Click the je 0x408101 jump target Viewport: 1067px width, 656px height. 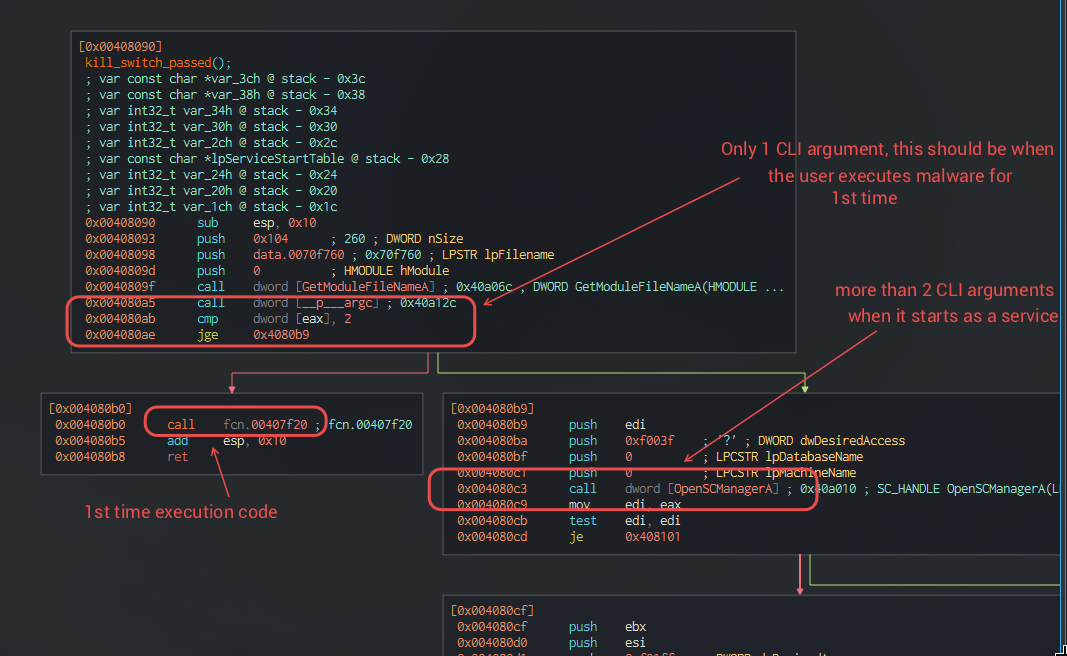coord(653,536)
